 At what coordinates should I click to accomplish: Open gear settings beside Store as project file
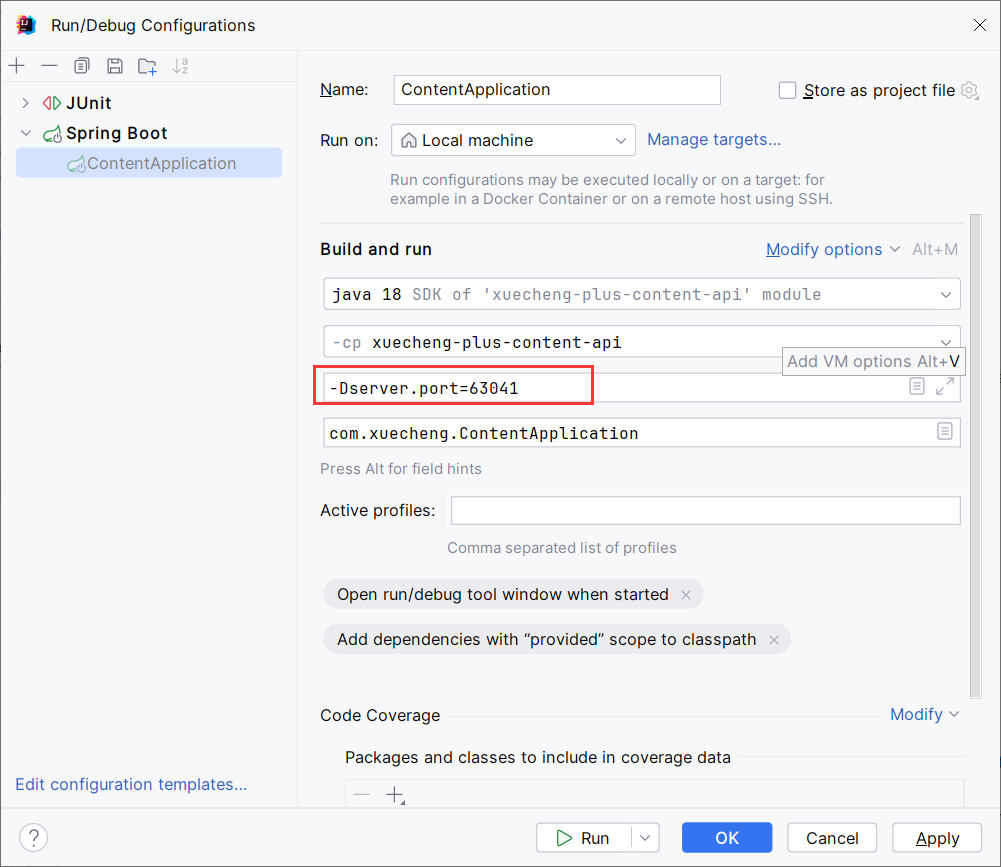click(x=970, y=90)
